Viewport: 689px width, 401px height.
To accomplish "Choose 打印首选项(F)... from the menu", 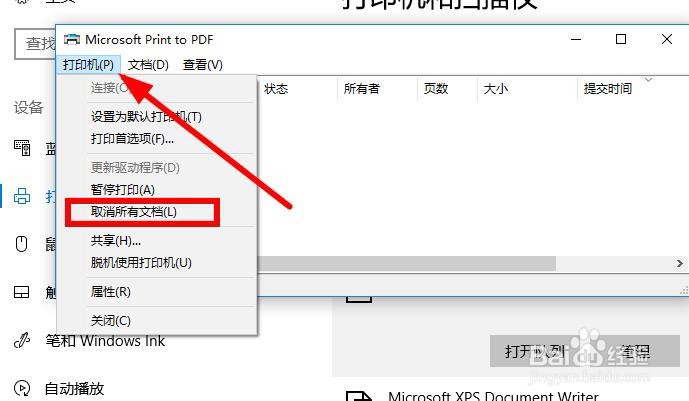I will [132, 139].
